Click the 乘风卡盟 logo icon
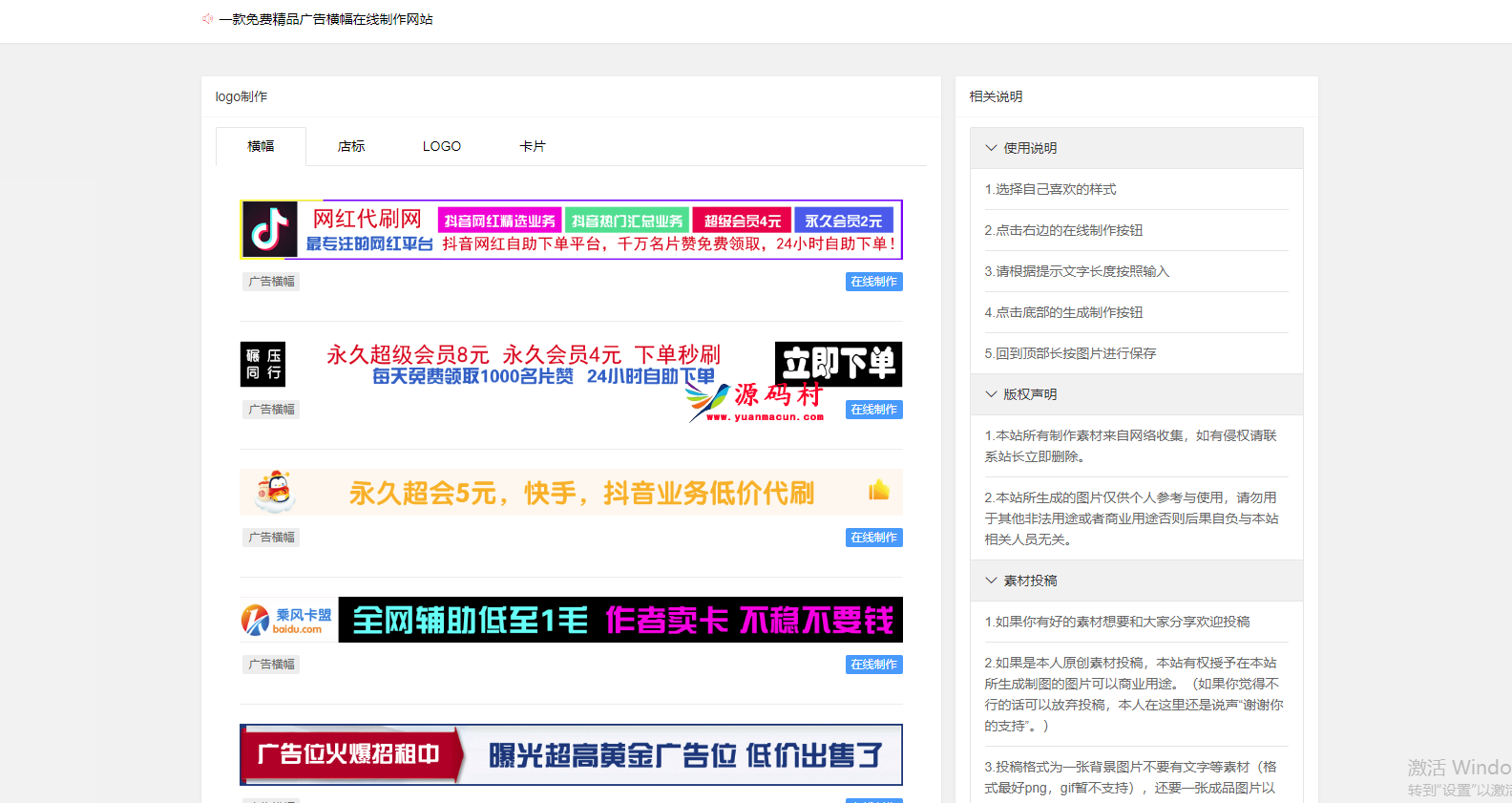Screen dimensions: 1512x803 pos(256,621)
